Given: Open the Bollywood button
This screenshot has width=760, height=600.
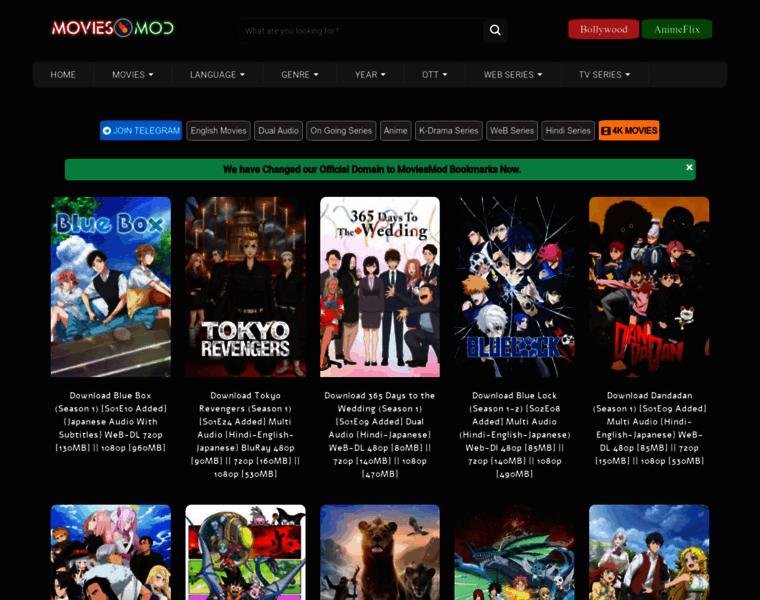Looking at the screenshot, I should [x=603, y=29].
